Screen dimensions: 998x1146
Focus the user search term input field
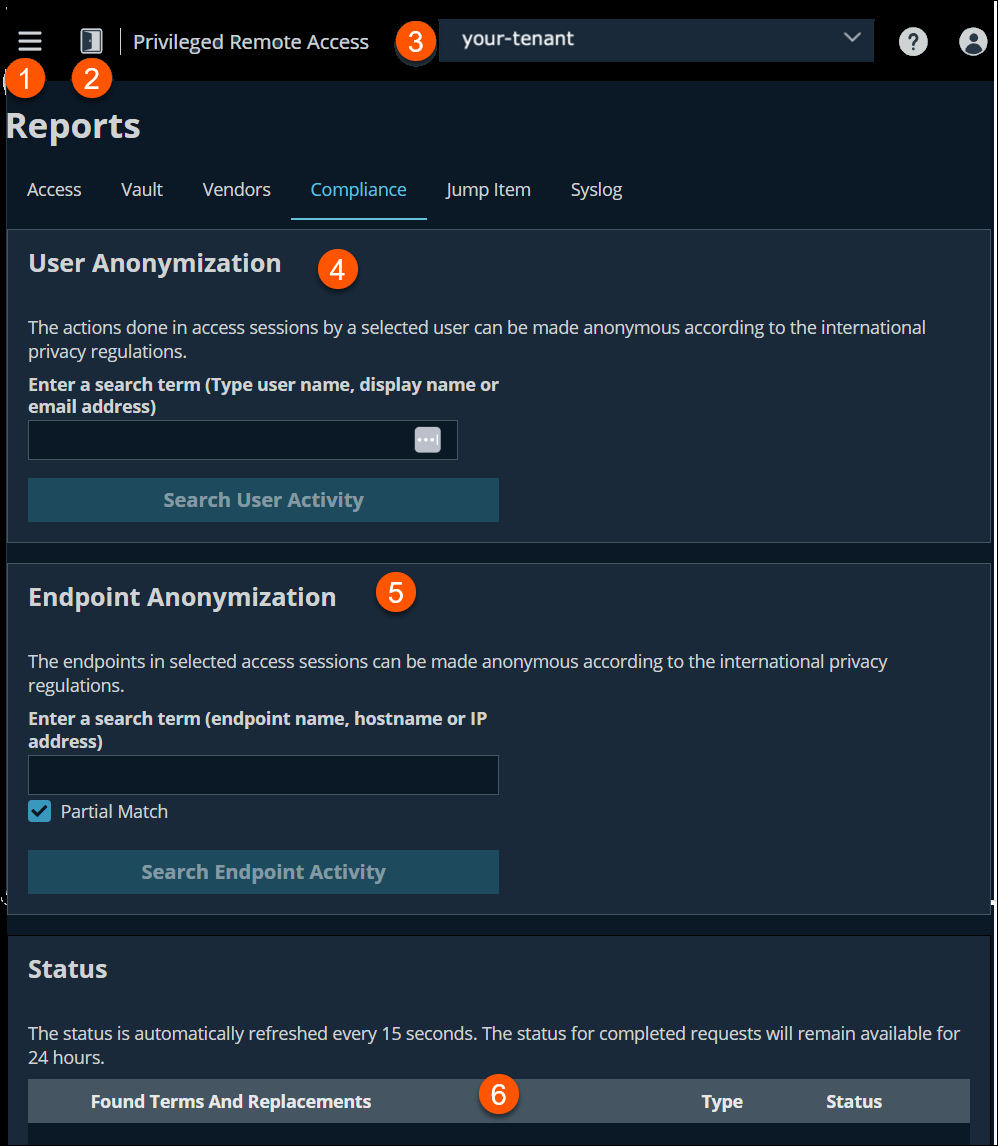coord(243,440)
